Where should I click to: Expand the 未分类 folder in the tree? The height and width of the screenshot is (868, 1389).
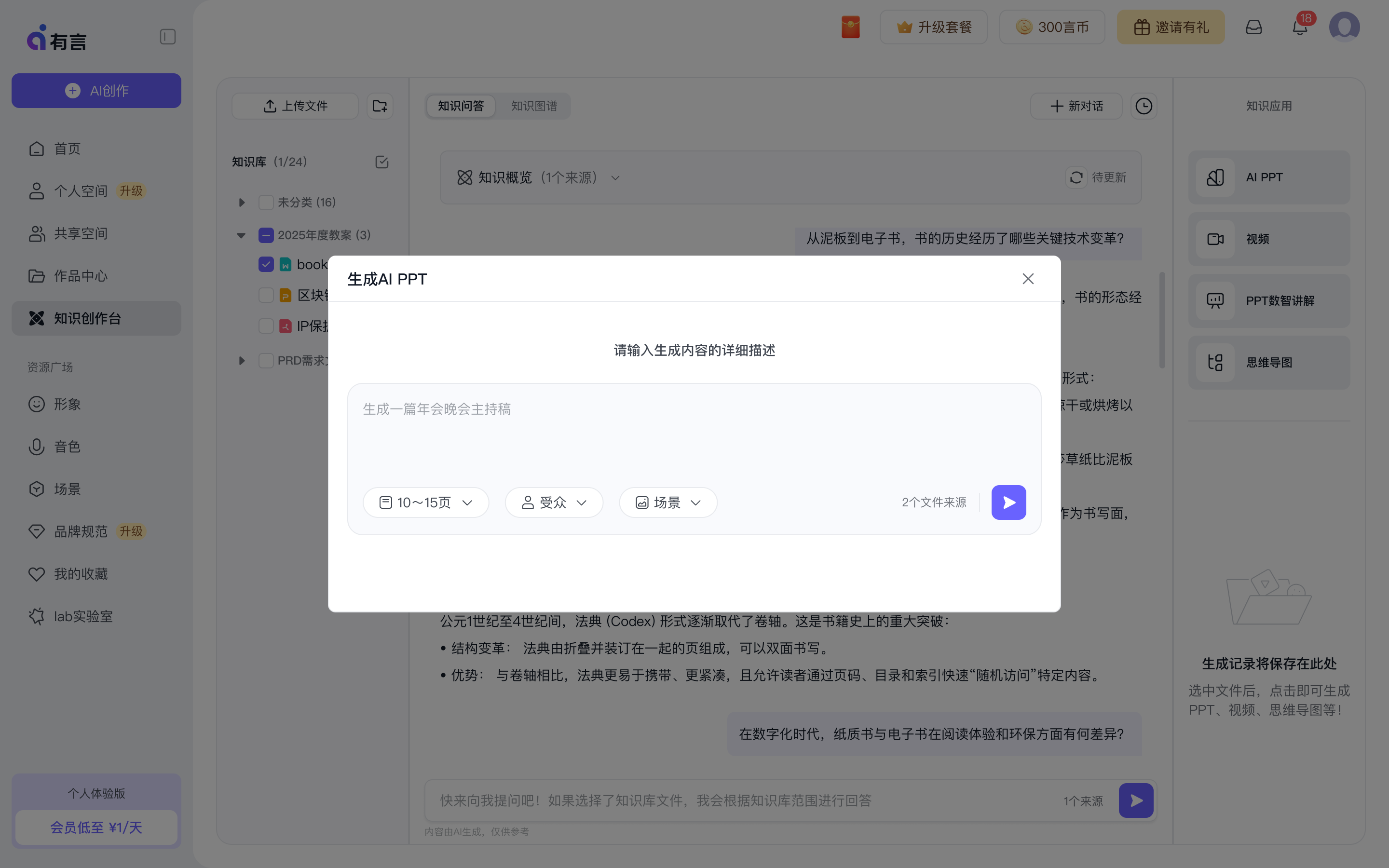point(241,202)
